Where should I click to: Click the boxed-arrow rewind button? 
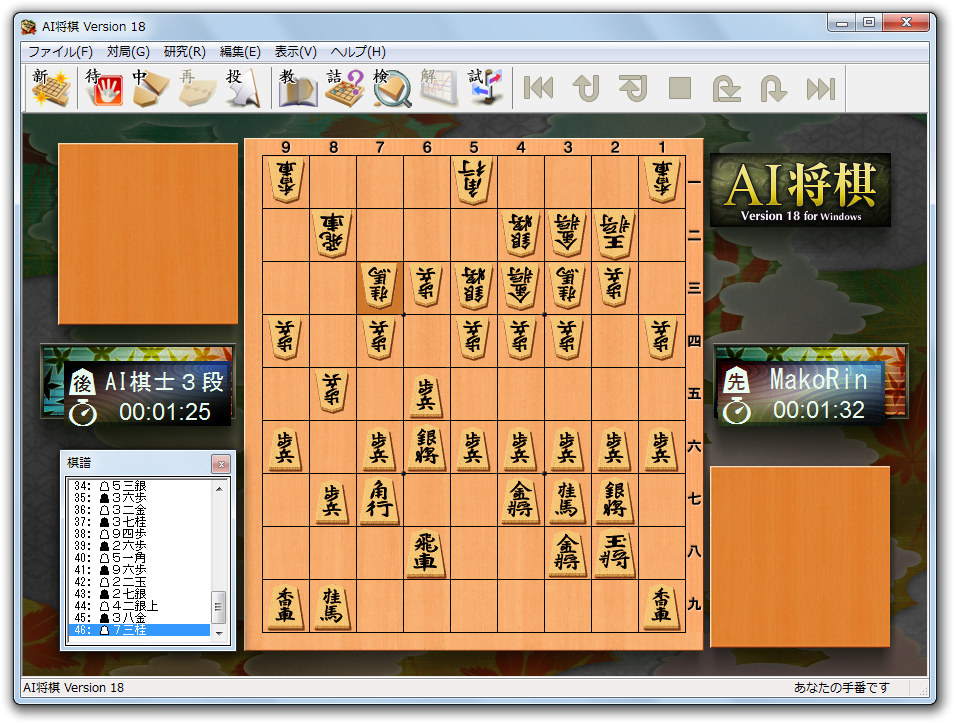(x=633, y=88)
